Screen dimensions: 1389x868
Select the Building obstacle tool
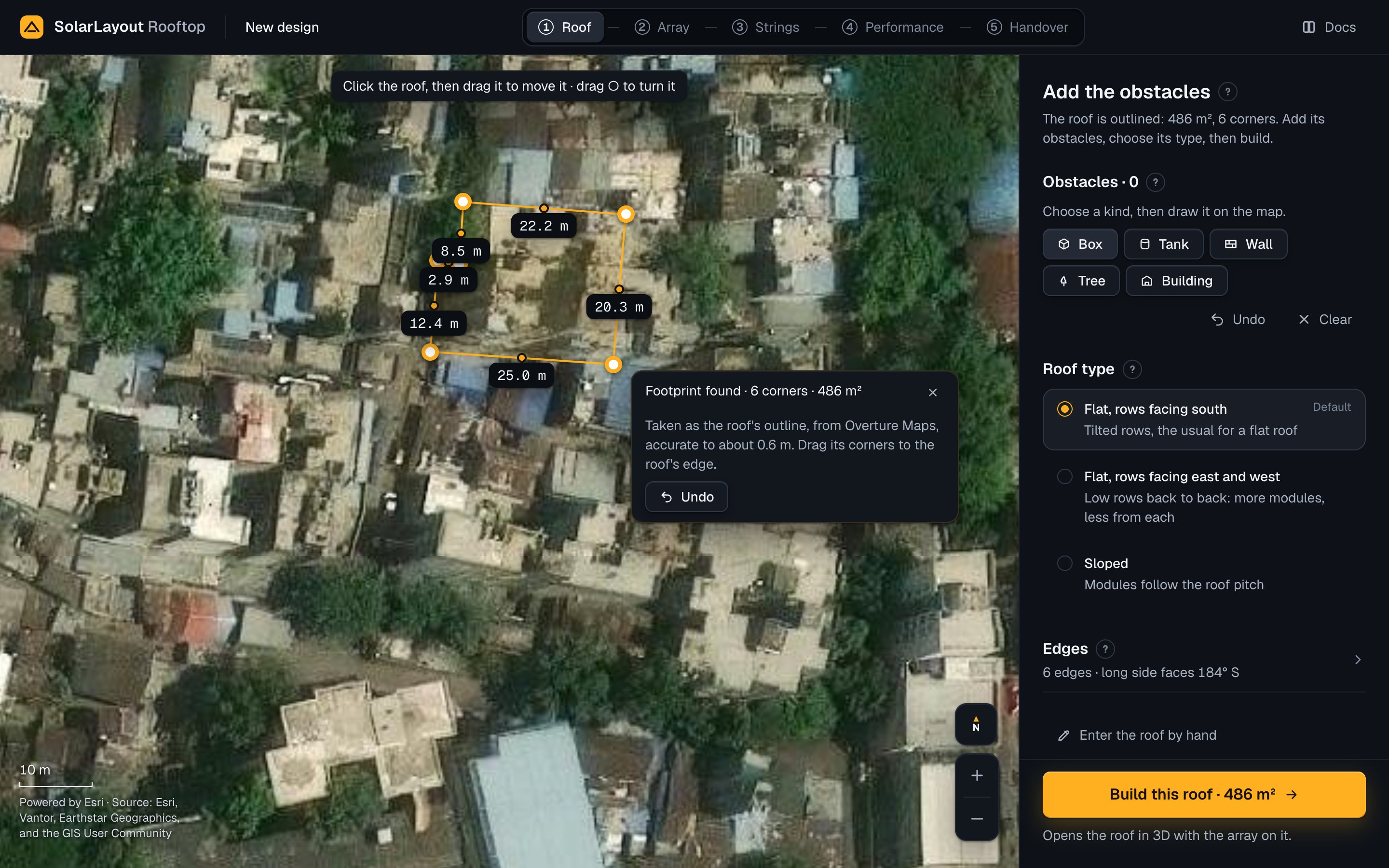point(1176,281)
